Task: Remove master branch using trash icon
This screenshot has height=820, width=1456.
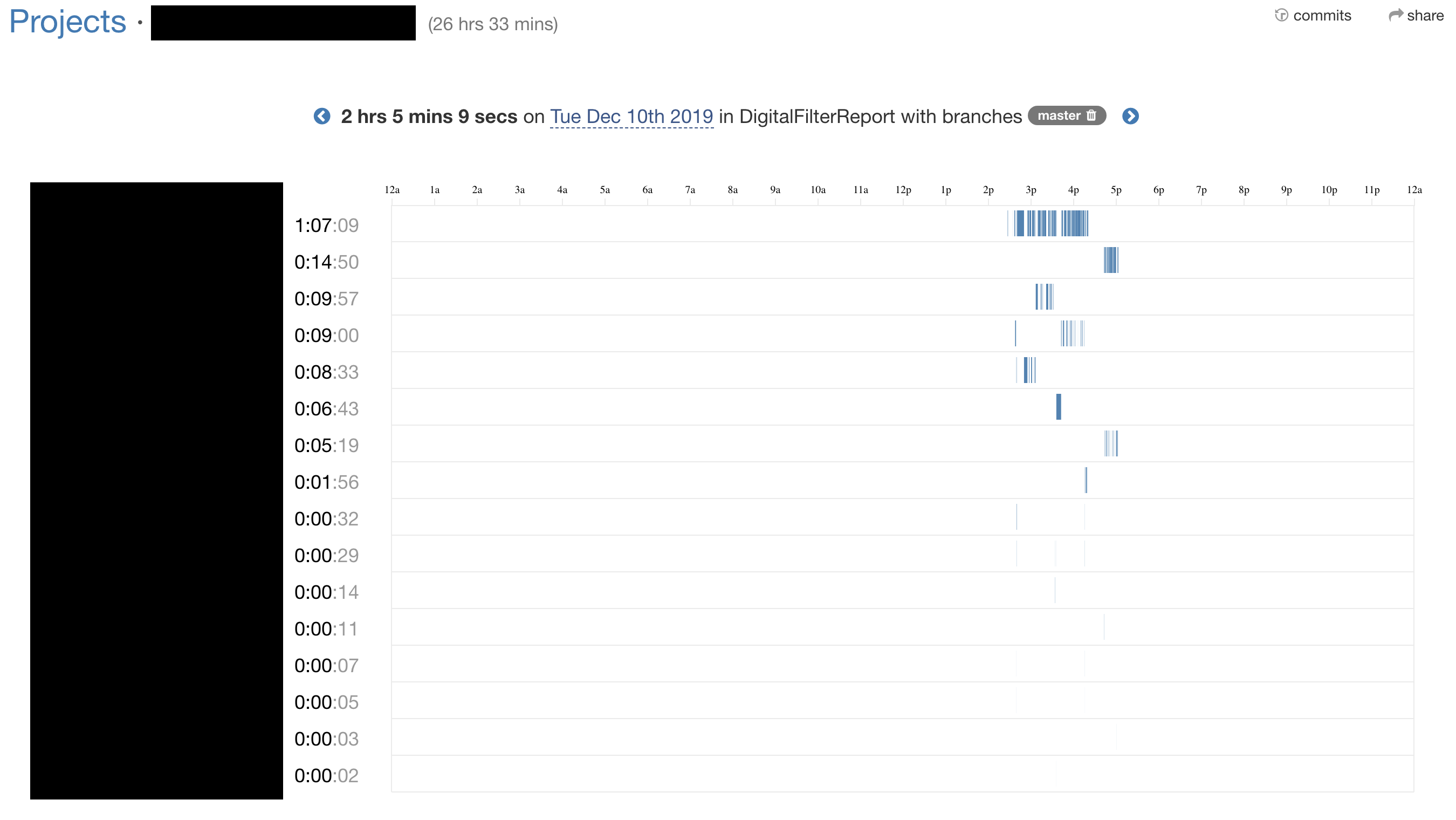Action: pyautogui.click(x=1091, y=115)
